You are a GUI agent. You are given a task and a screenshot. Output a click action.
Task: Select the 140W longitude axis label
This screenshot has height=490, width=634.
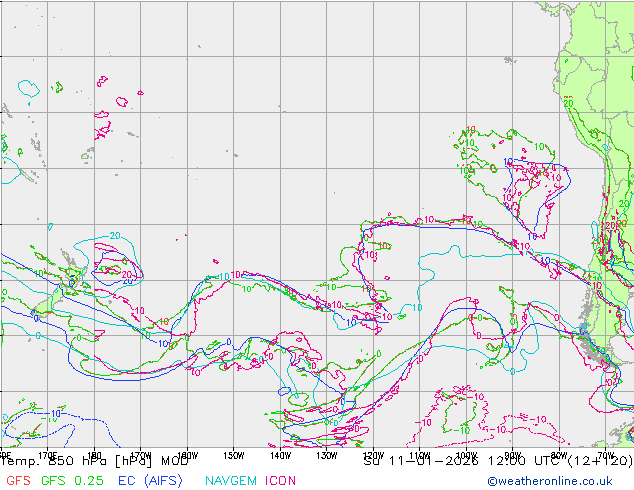(280, 456)
